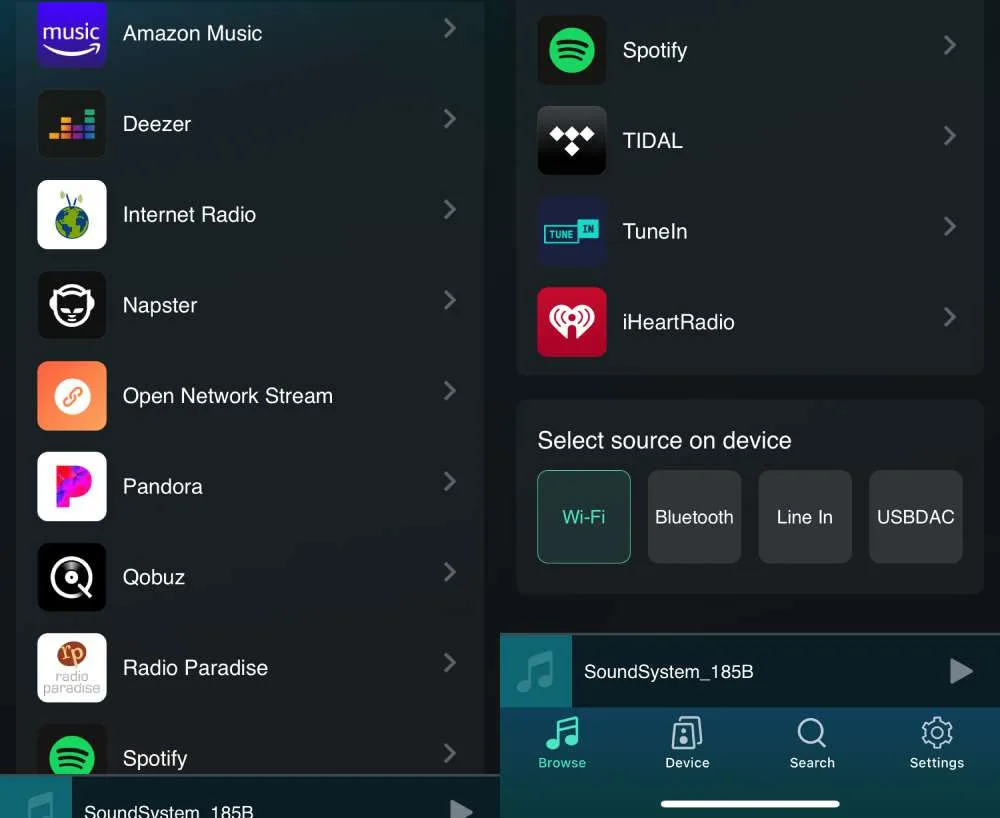
Task: Tap the iHeartRadio label
Action: (x=679, y=322)
